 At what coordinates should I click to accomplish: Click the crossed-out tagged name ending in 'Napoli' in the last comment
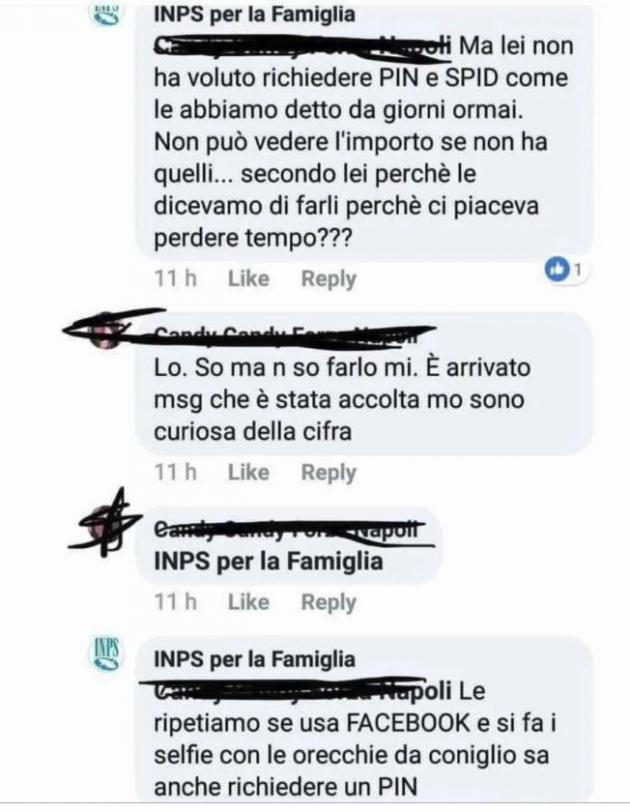point(303,690)
